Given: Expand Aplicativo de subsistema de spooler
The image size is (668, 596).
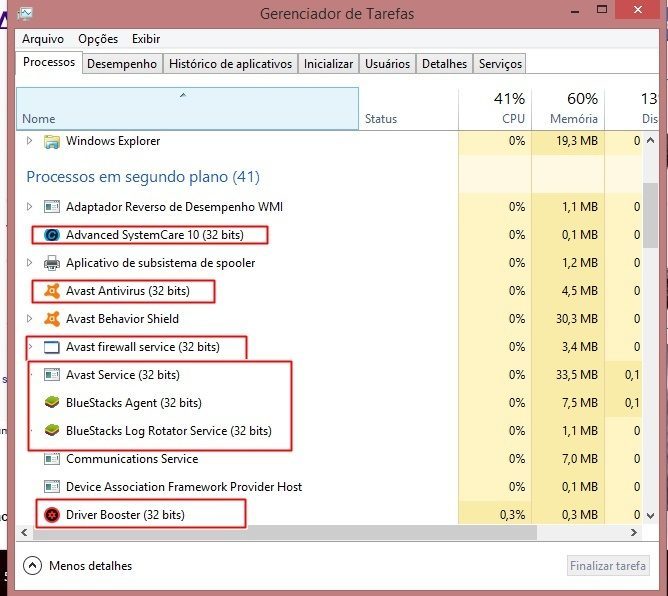Looking at the screenshot, I should click(29, 262).
